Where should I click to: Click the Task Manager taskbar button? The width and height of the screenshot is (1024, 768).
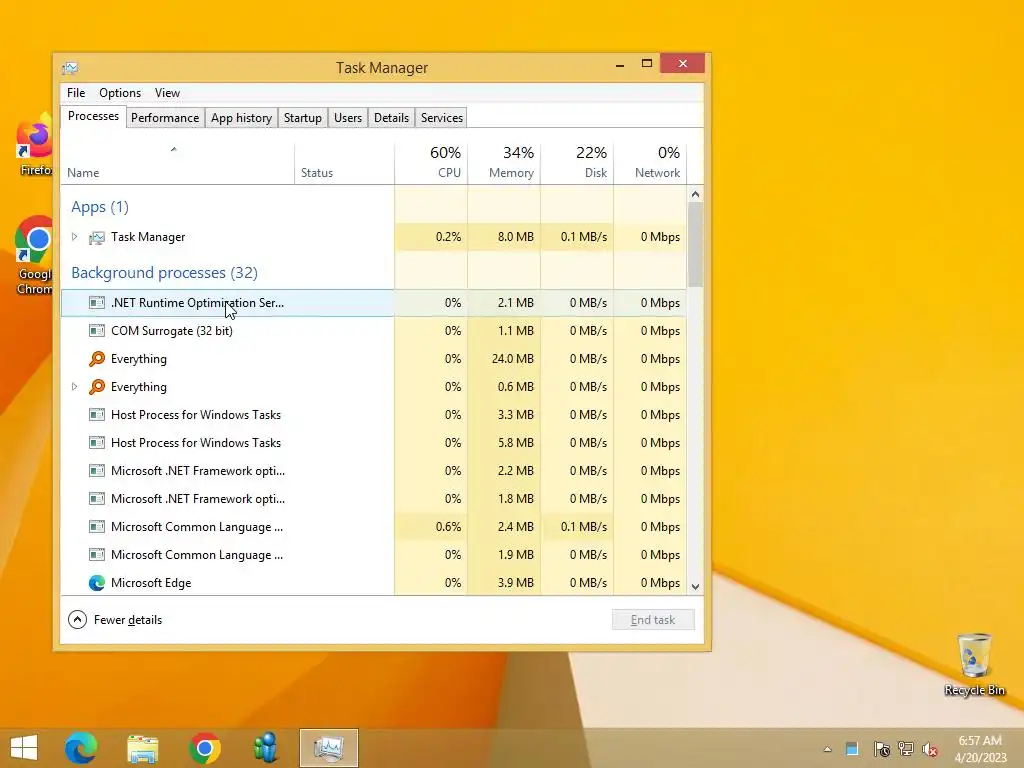click(328, 748)
